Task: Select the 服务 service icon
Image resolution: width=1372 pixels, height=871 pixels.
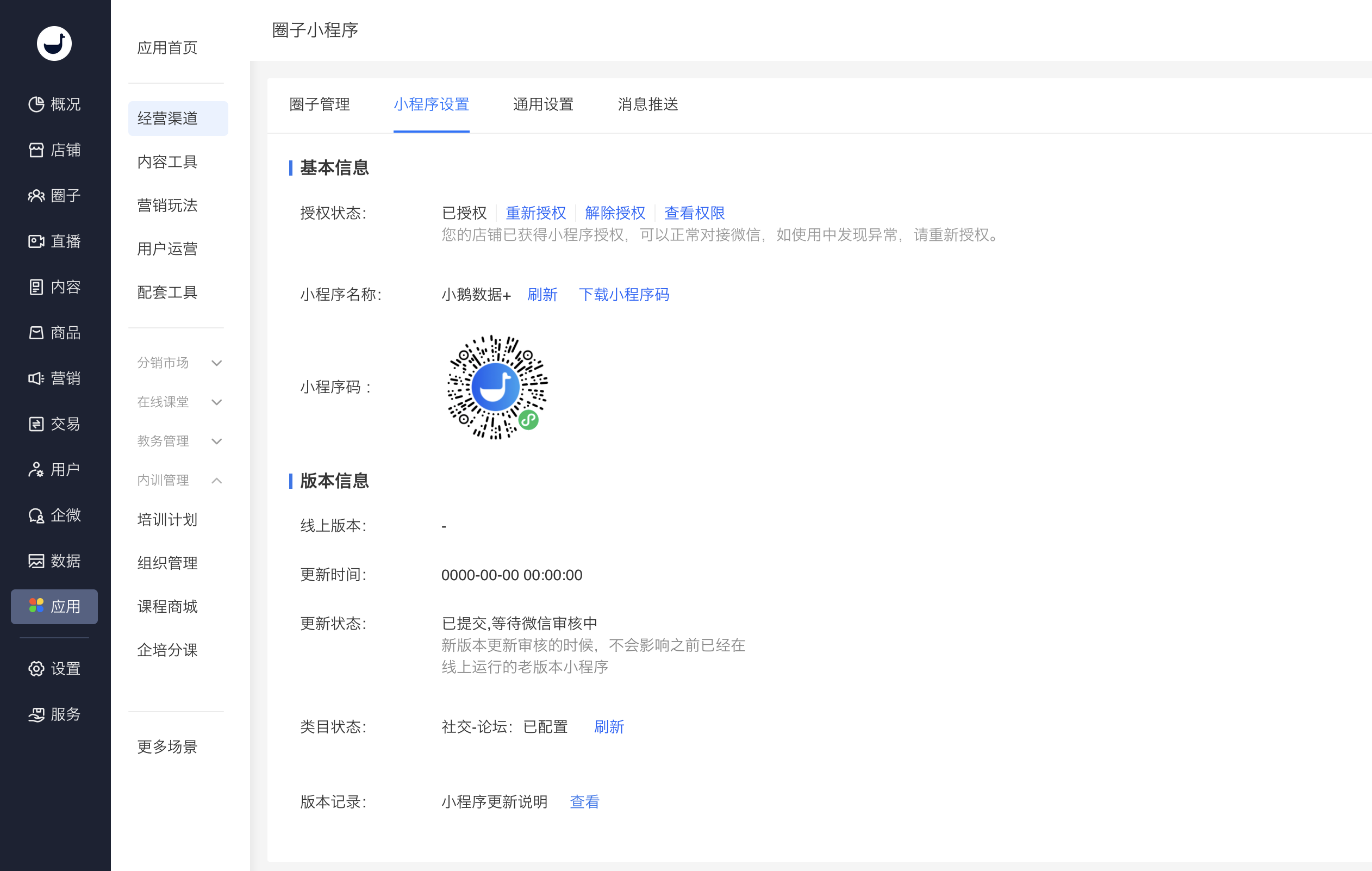Action: point(55,714)
